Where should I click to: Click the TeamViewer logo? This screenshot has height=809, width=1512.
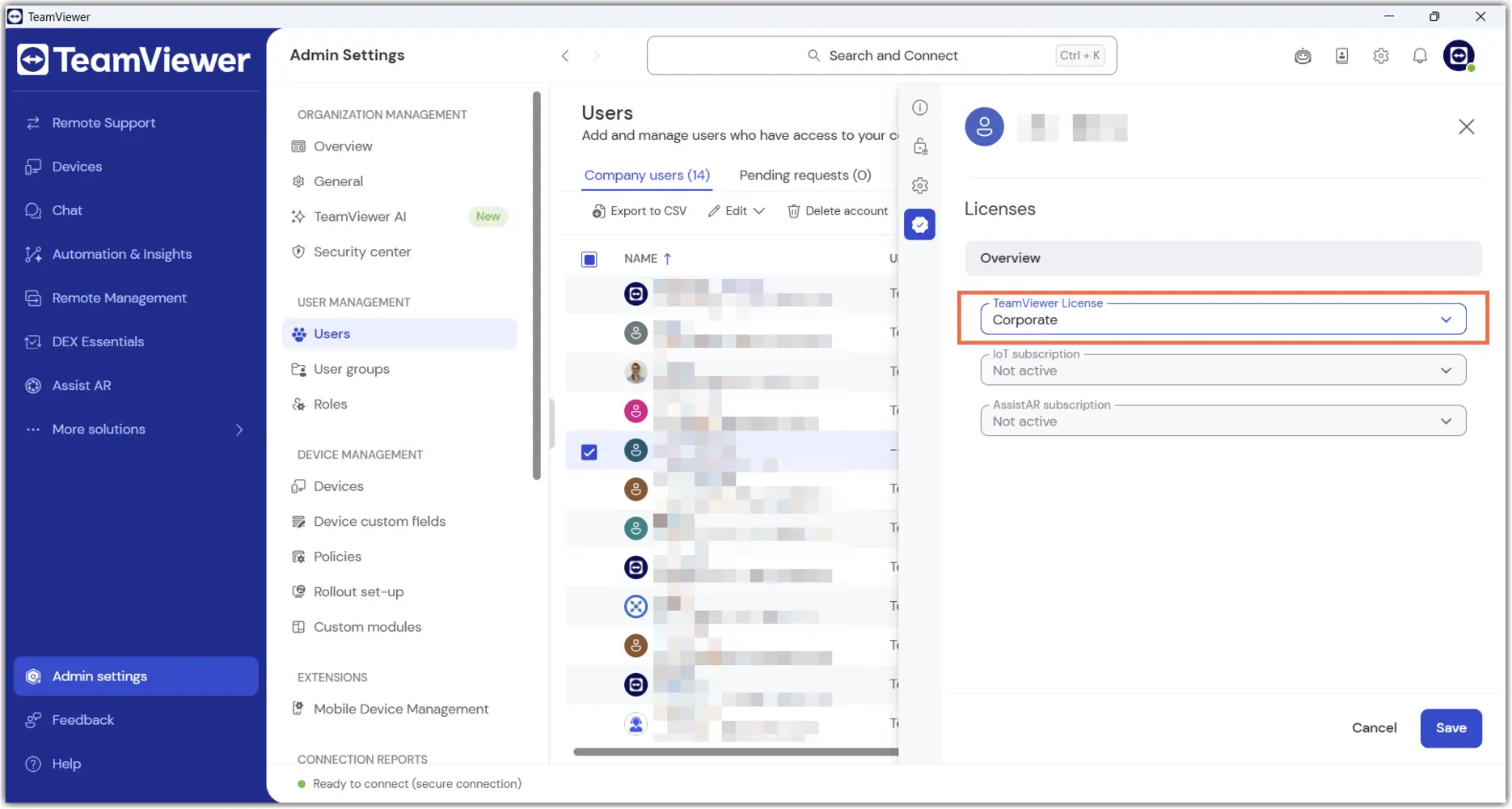coord(134,60)
